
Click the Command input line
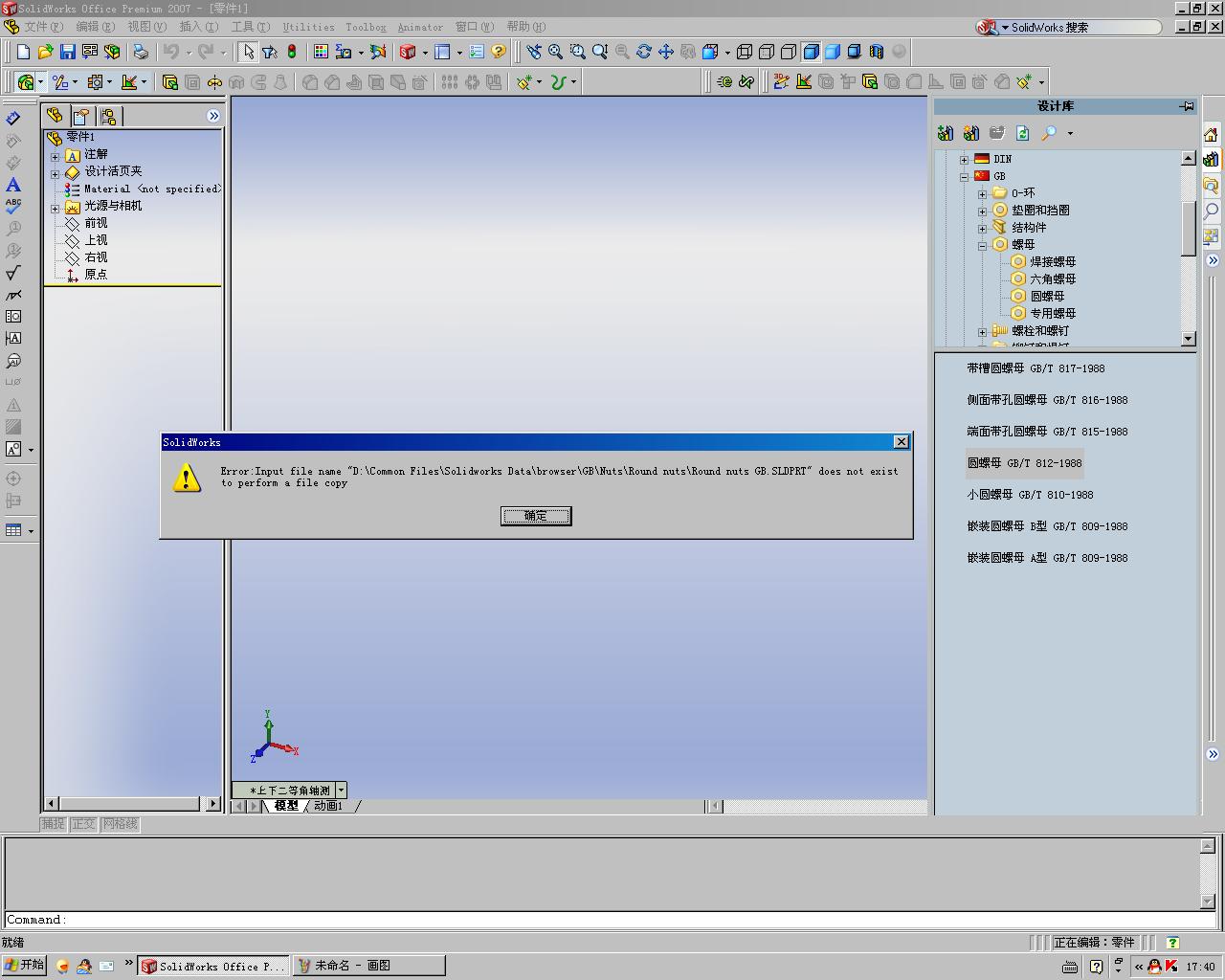[609, 920]
